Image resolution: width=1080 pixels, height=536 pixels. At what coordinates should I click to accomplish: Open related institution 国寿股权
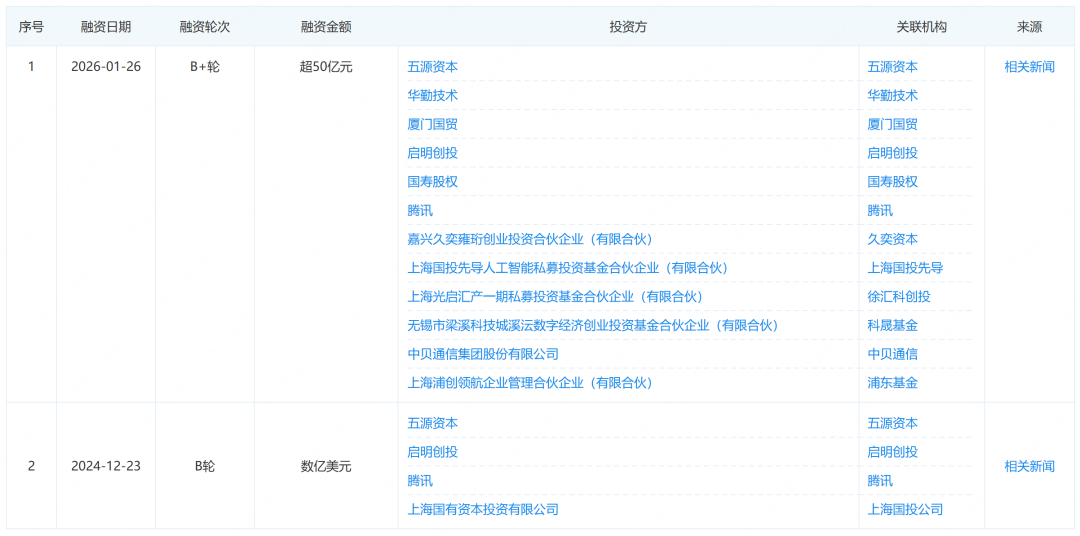pyautogui.click(x=893, y=182)
